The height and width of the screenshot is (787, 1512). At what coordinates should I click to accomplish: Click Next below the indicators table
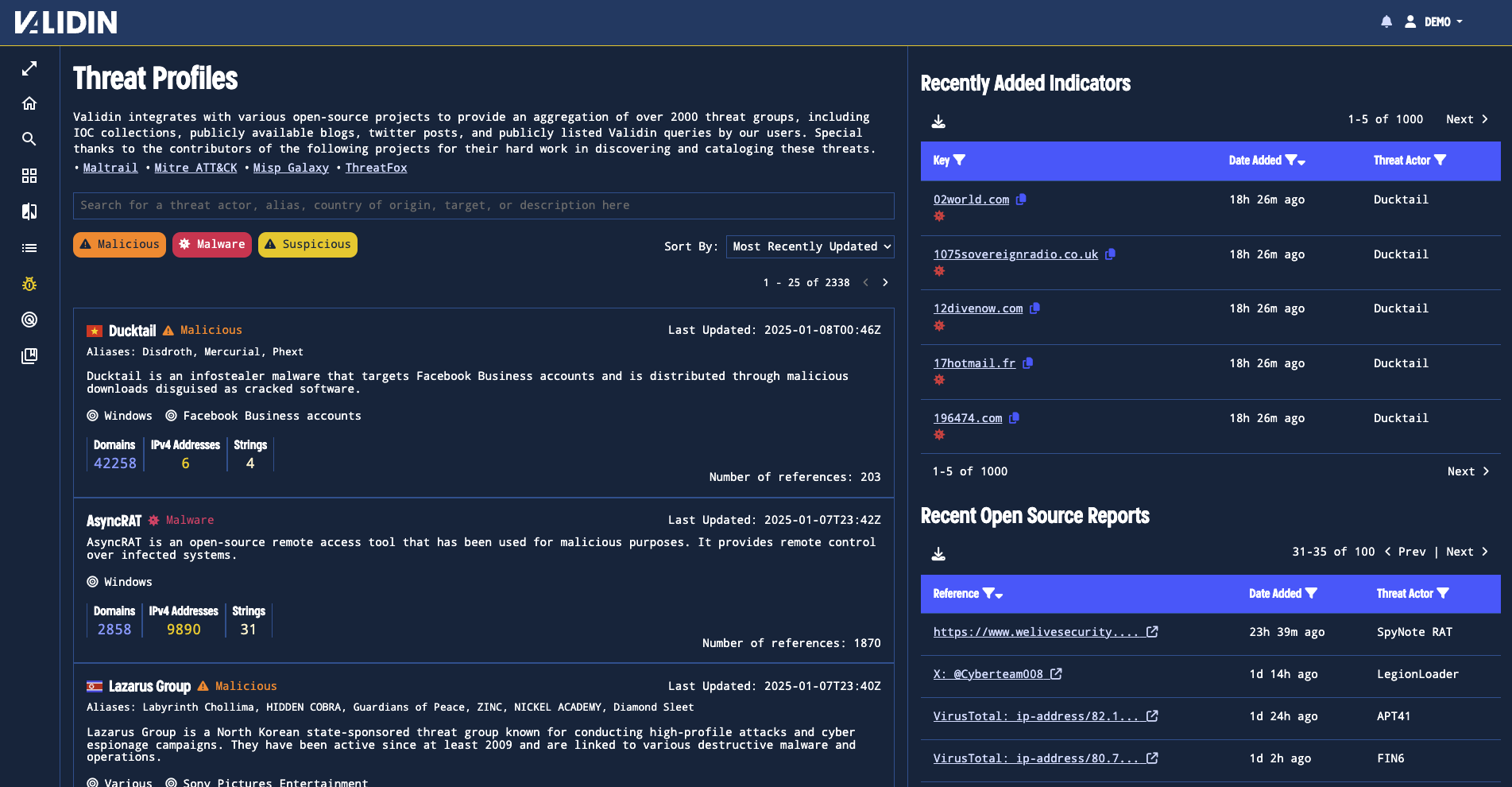point(1468,471)
